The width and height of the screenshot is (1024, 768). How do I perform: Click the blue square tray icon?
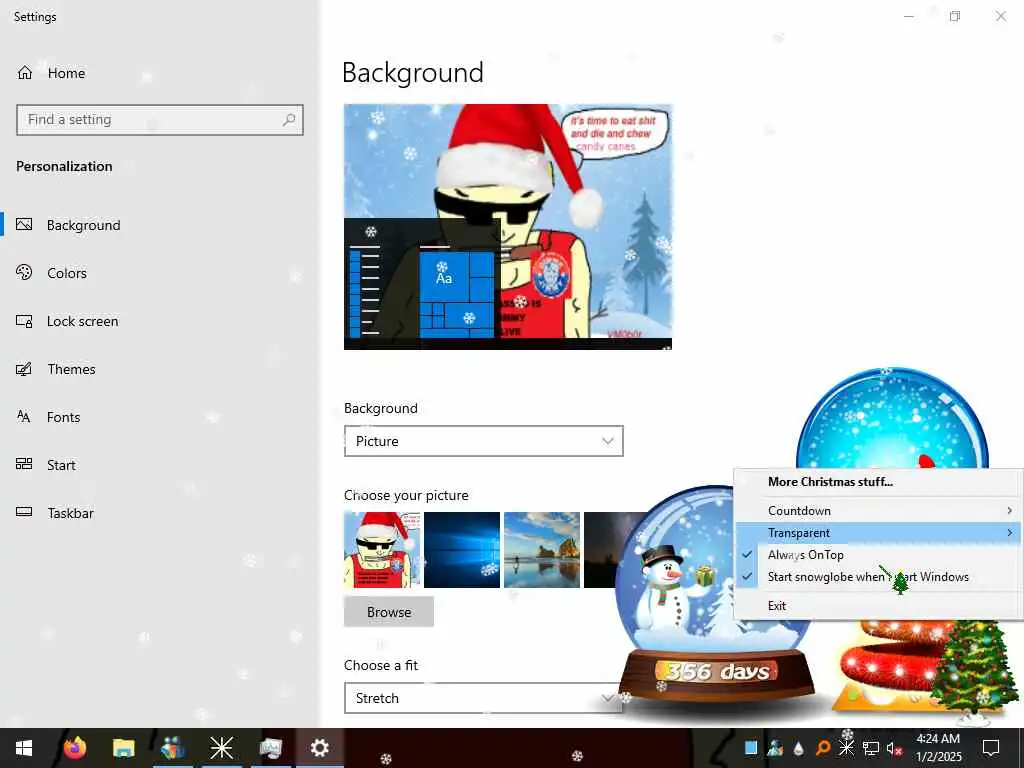coord(751,748)
